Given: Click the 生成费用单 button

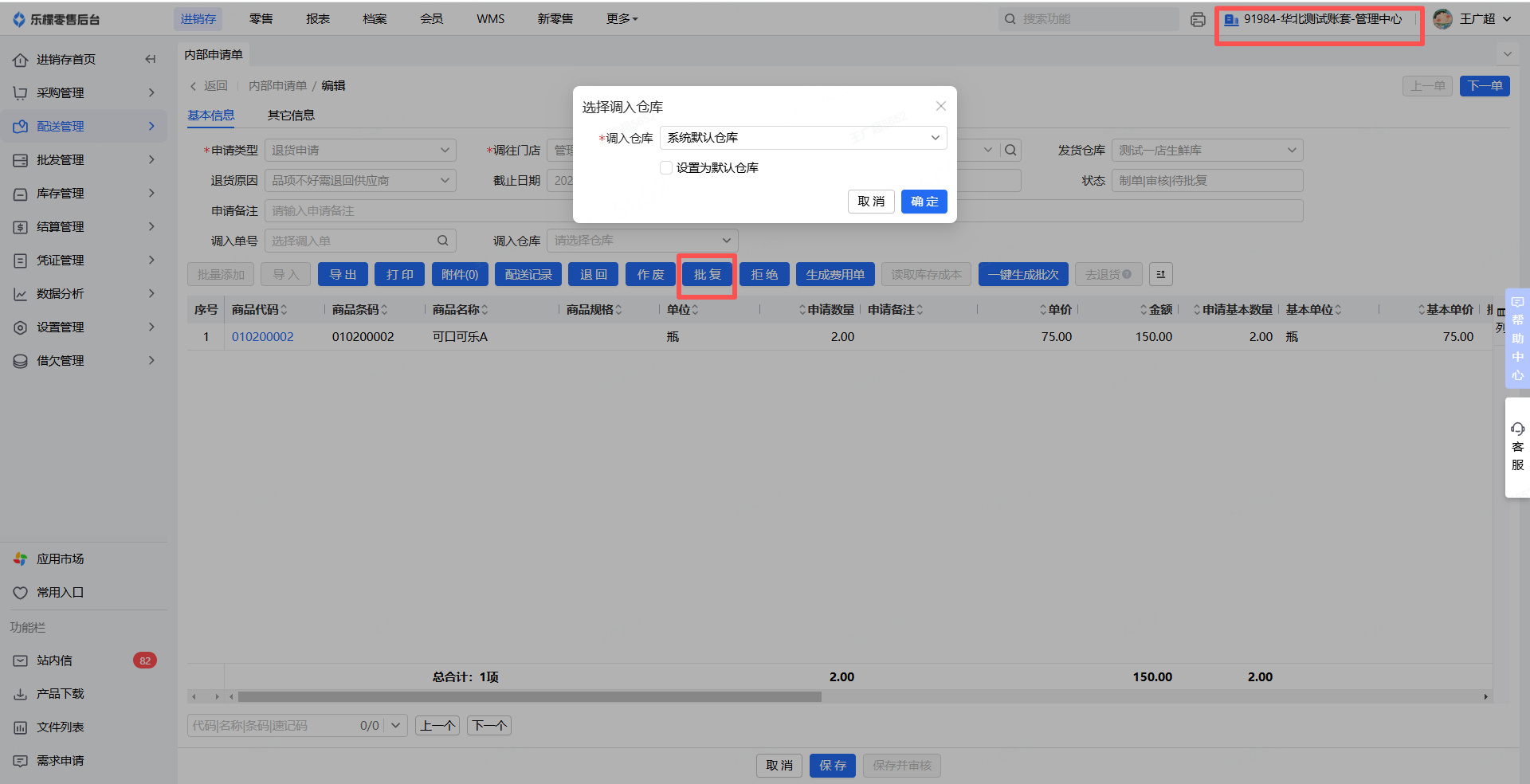Looking at the screenshot, I should tap(835, 275).
